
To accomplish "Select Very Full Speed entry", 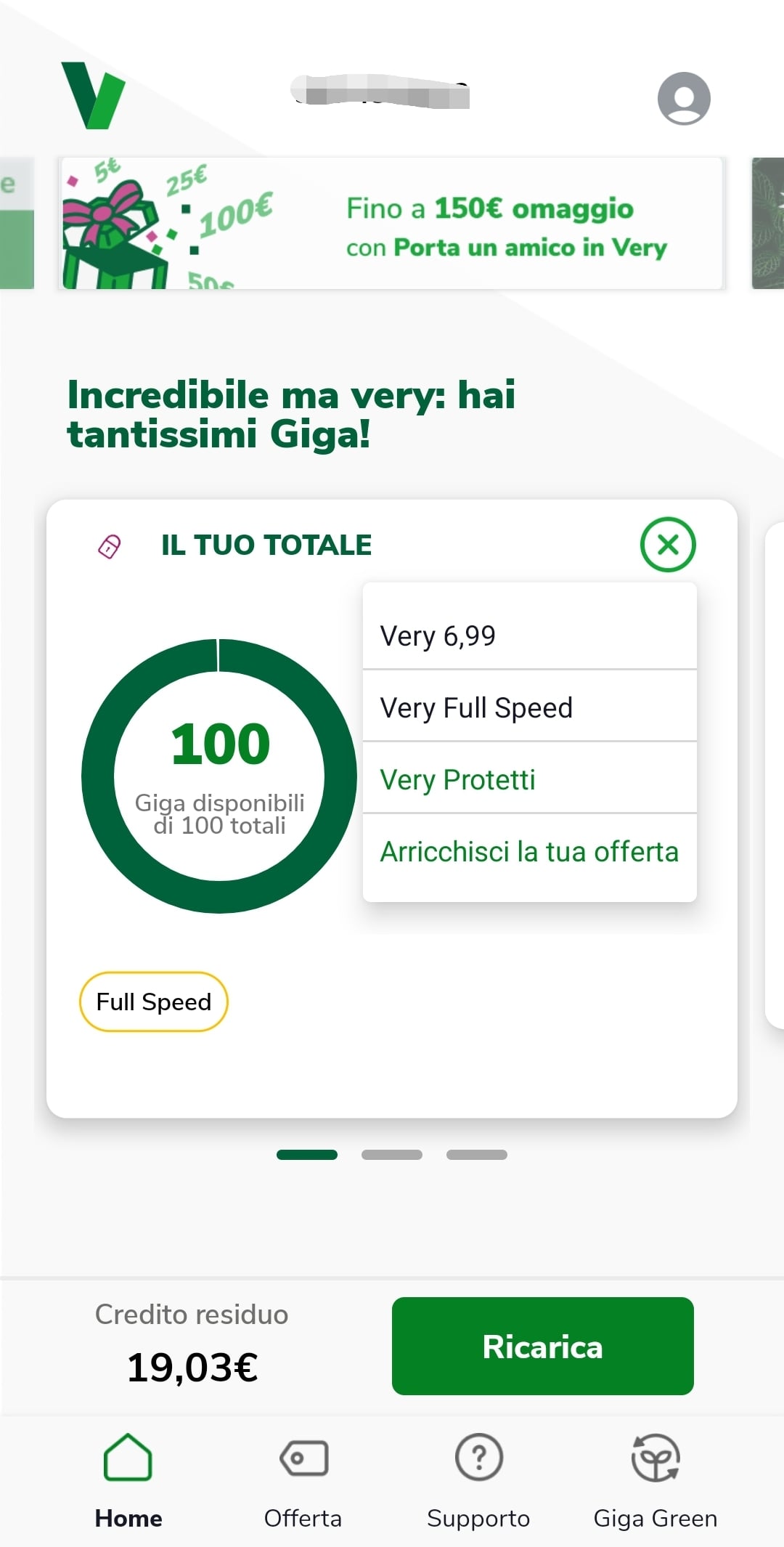I will point(476,707).
